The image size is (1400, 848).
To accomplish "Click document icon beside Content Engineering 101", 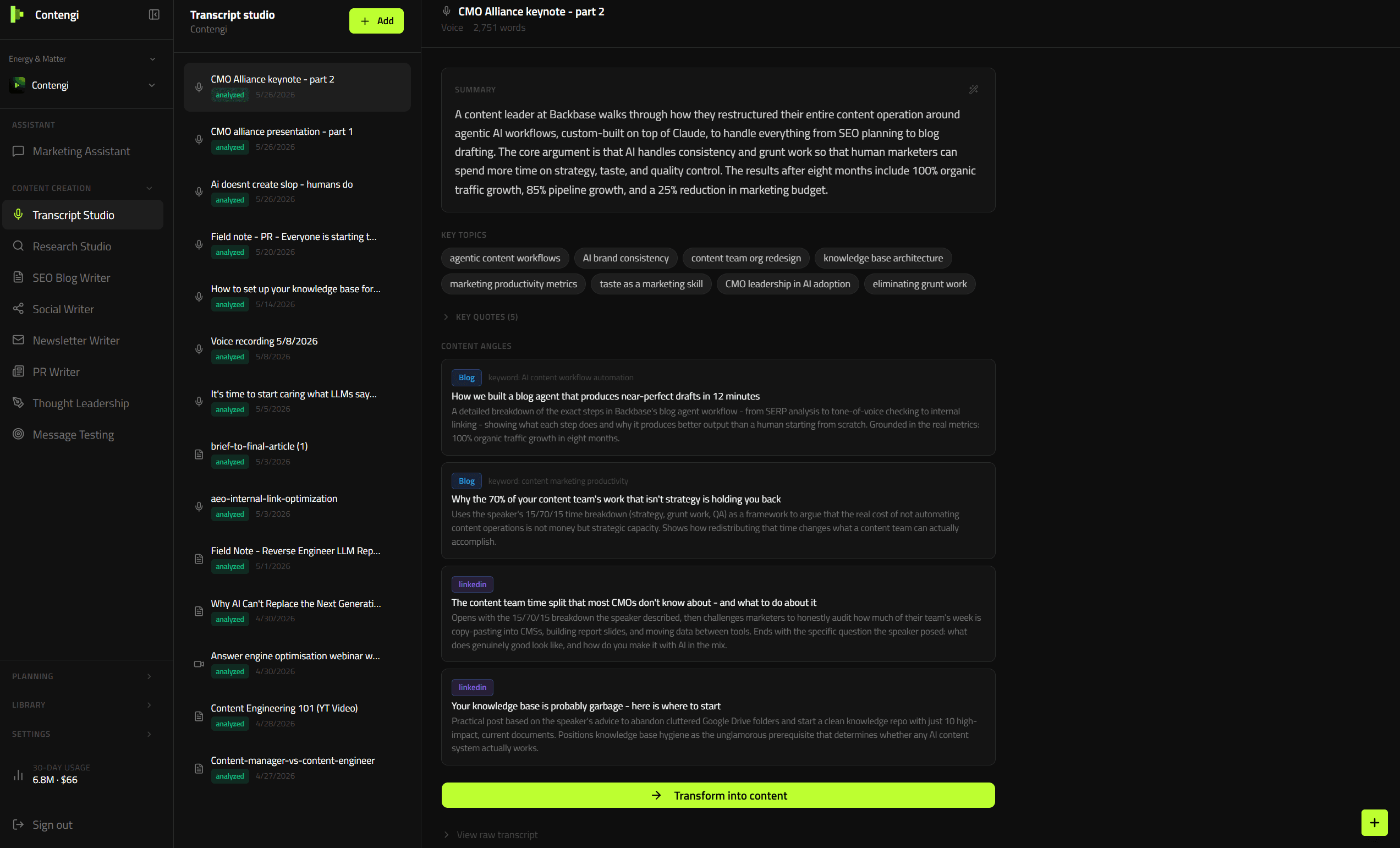I will (199, 716).
